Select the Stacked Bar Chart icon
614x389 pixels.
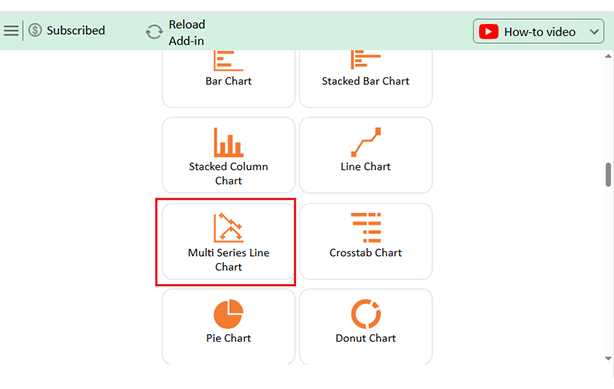click(x=365, y=60)
